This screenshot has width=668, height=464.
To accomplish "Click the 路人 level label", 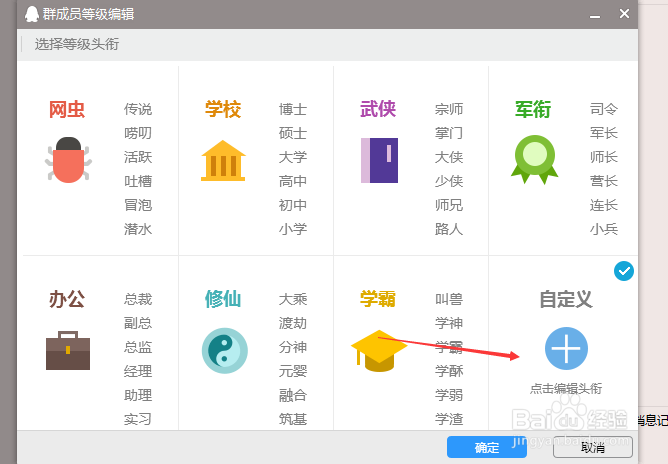I will 449,229.
